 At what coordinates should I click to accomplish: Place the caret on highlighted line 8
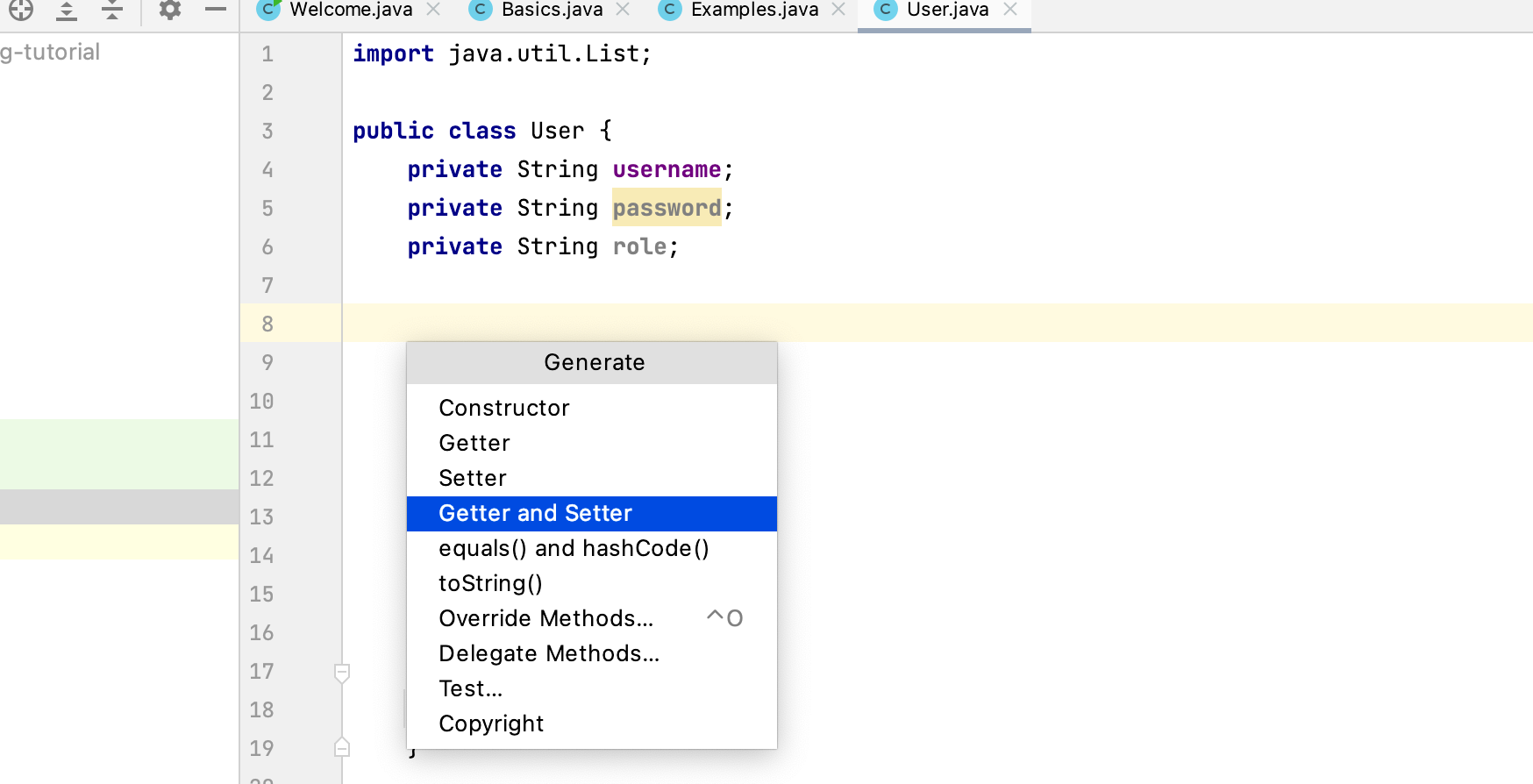tap(937, 323)
